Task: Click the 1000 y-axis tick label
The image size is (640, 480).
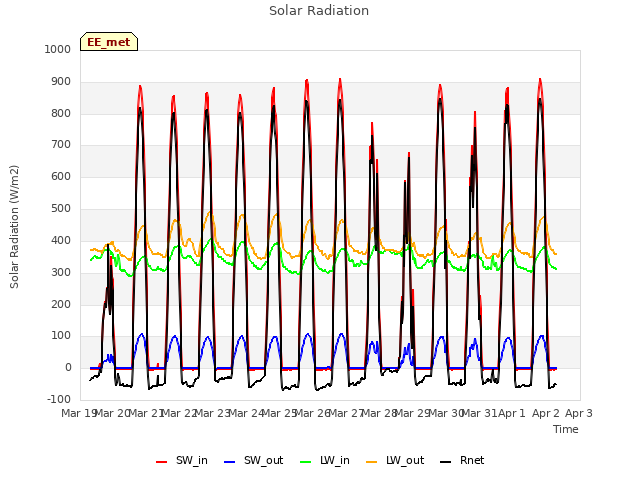Action: pos(58,49)
